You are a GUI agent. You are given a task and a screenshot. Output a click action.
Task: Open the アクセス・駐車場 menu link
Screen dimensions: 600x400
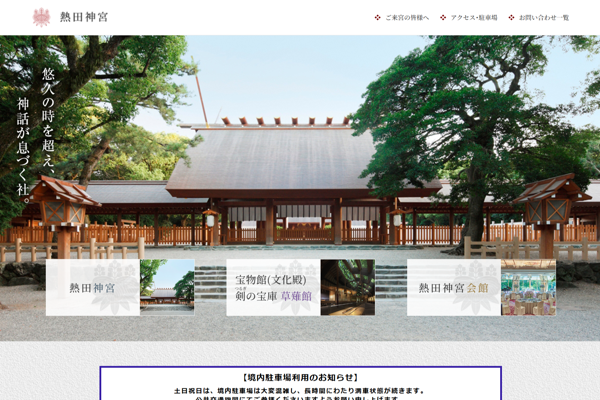coord(474,18)
